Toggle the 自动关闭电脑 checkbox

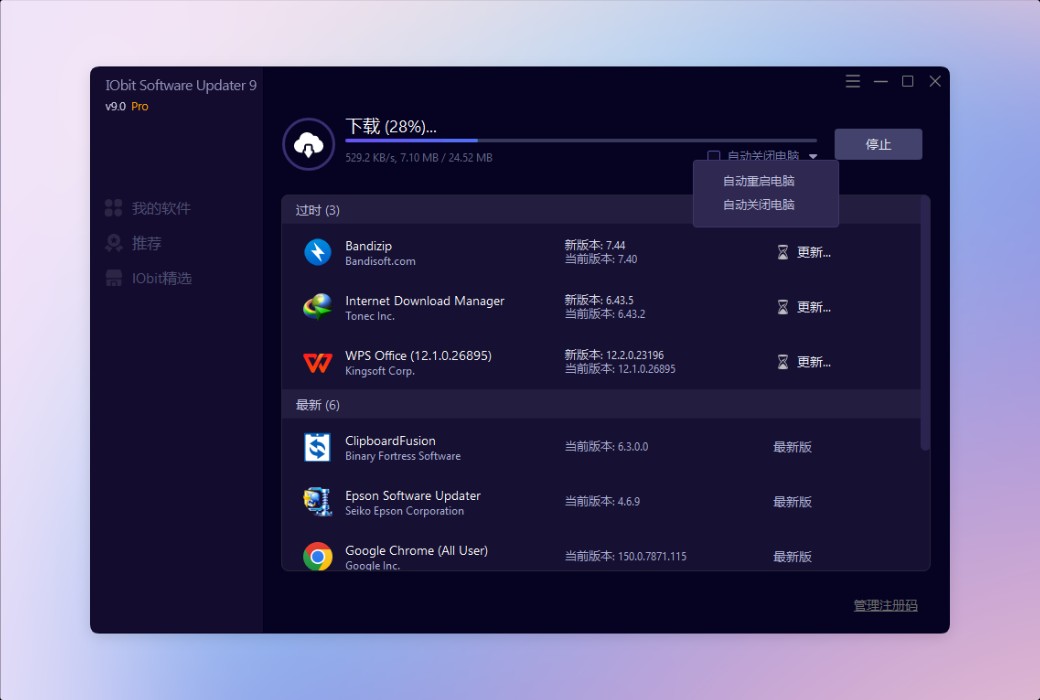714,156
